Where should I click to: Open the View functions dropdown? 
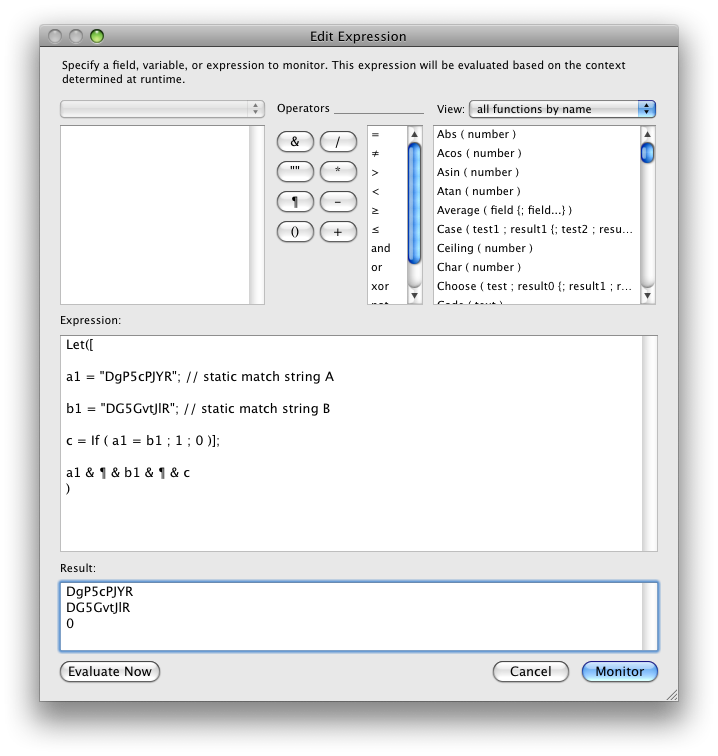(562, 109)
